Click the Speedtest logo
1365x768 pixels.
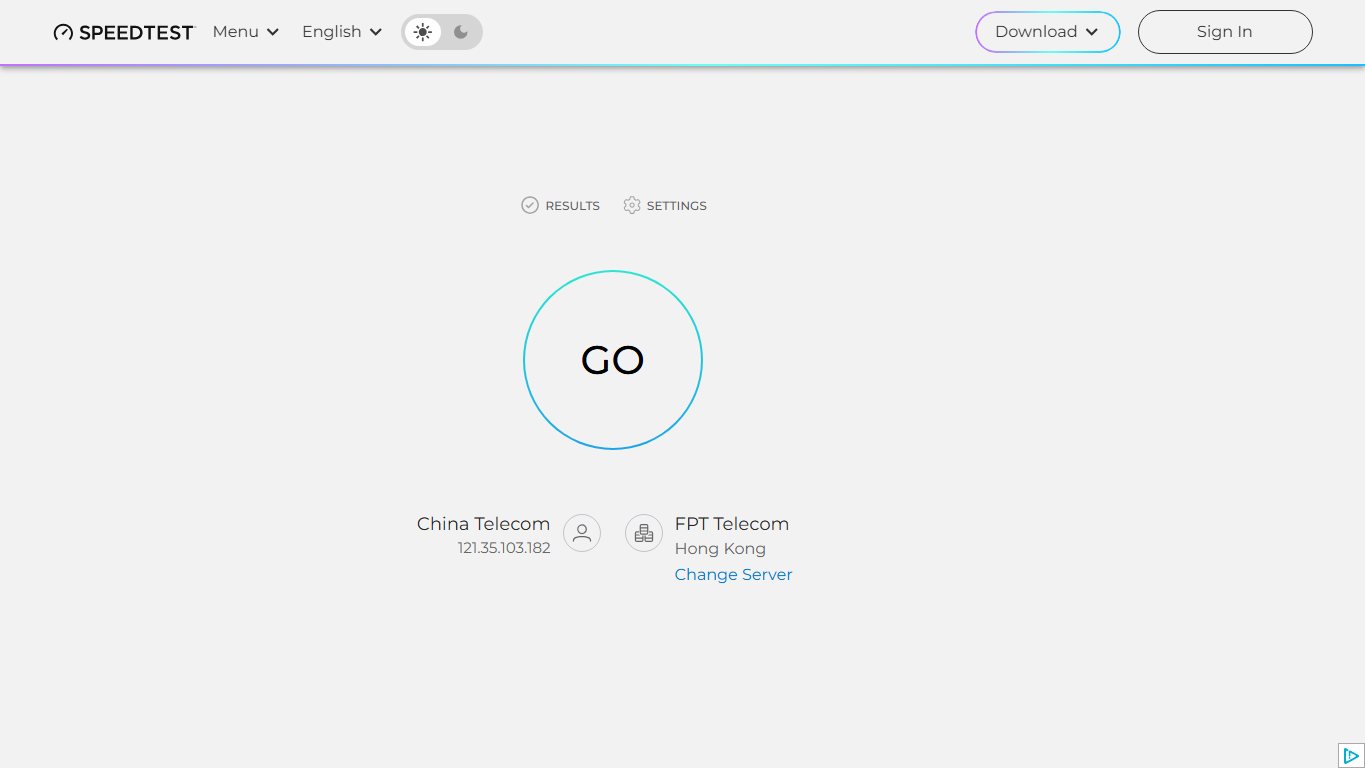tap(124, 32)
